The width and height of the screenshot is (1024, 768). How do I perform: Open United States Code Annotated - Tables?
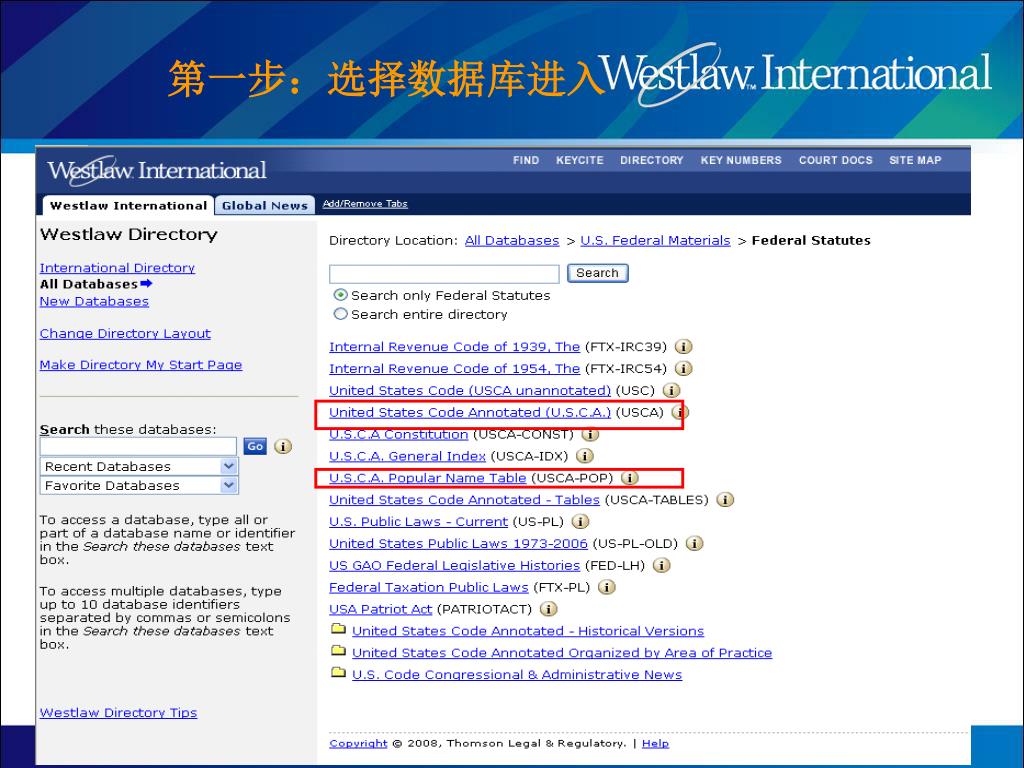point(464,500)
